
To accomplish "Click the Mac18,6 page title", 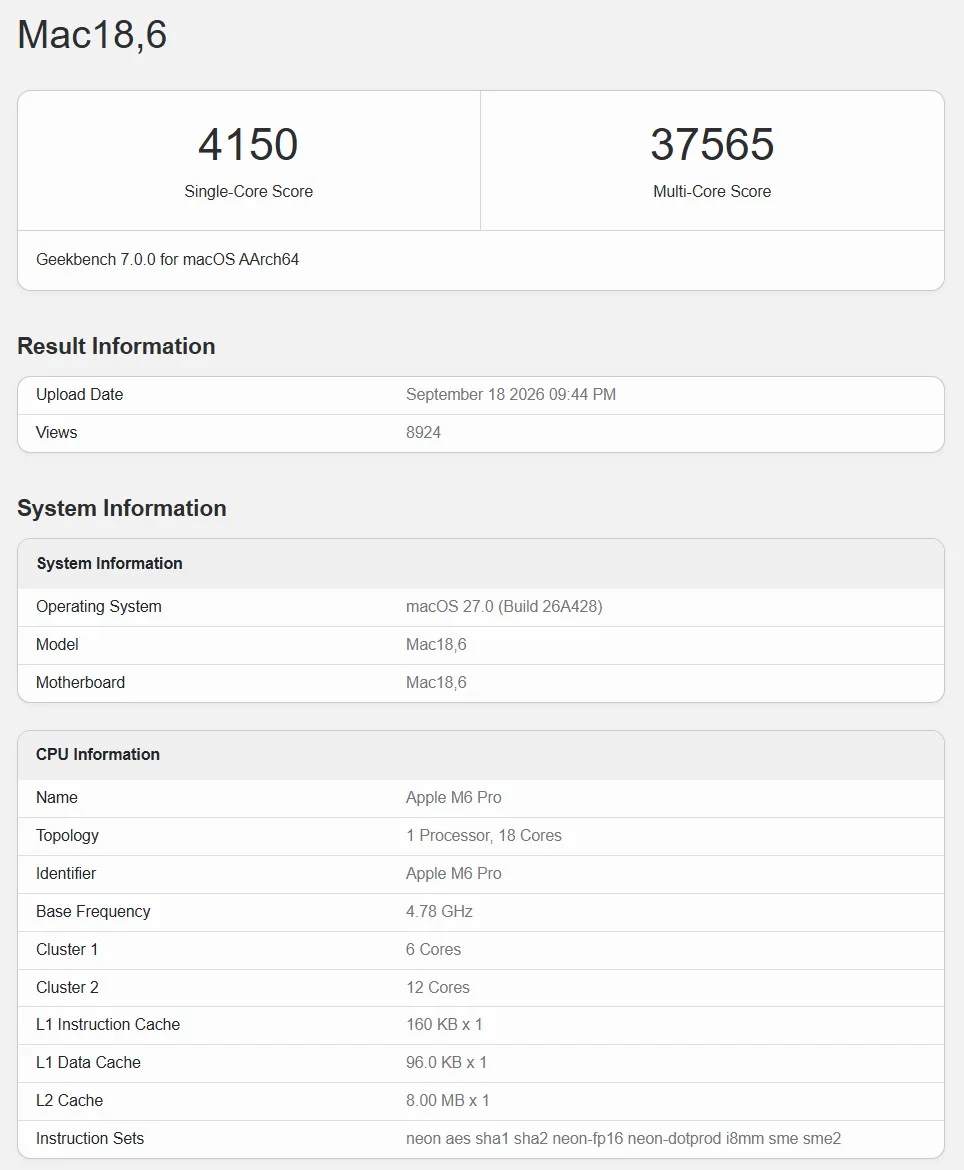I will click(x=92, y=35).
